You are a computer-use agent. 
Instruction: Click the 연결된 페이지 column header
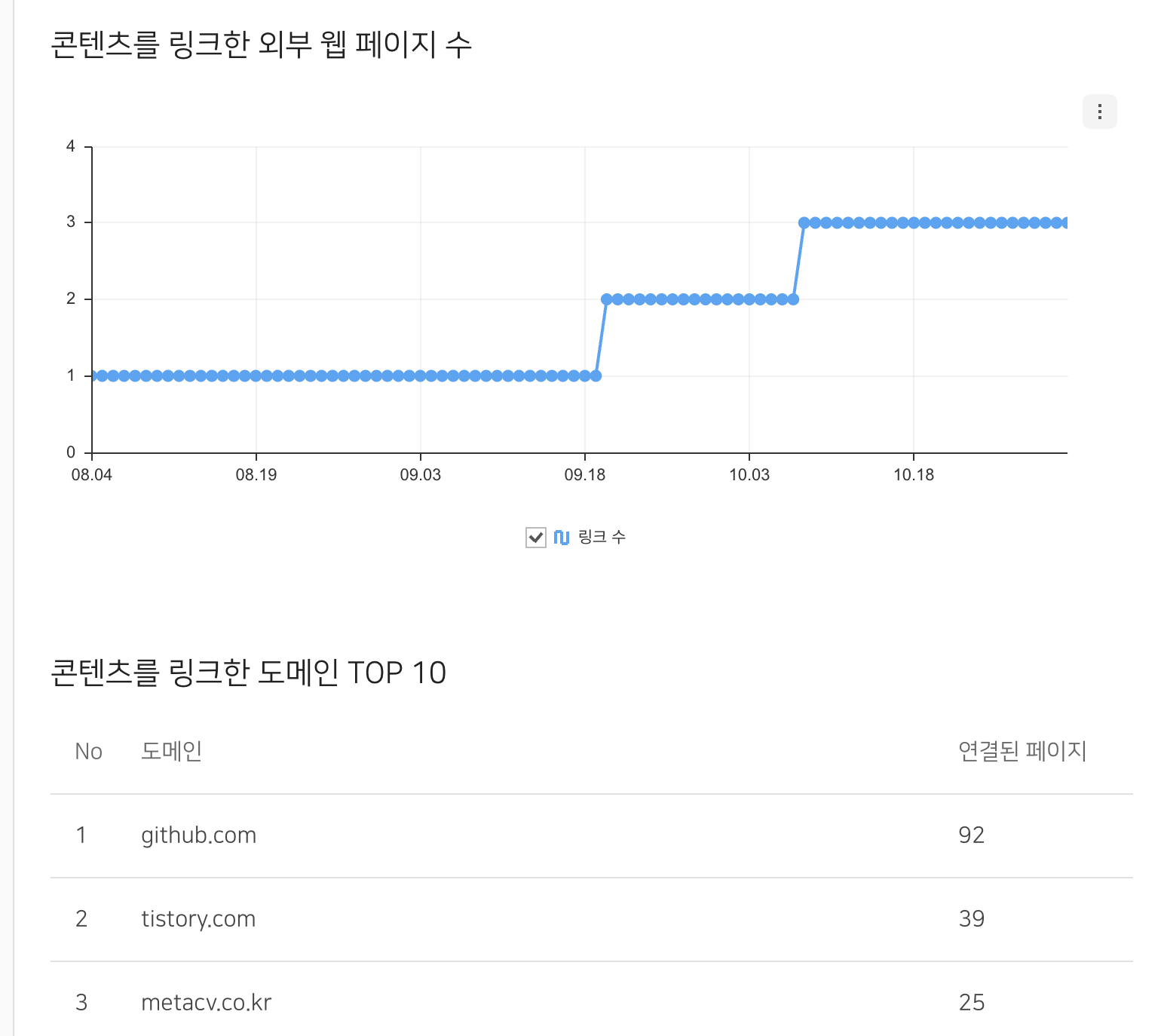pos(1022,751)
